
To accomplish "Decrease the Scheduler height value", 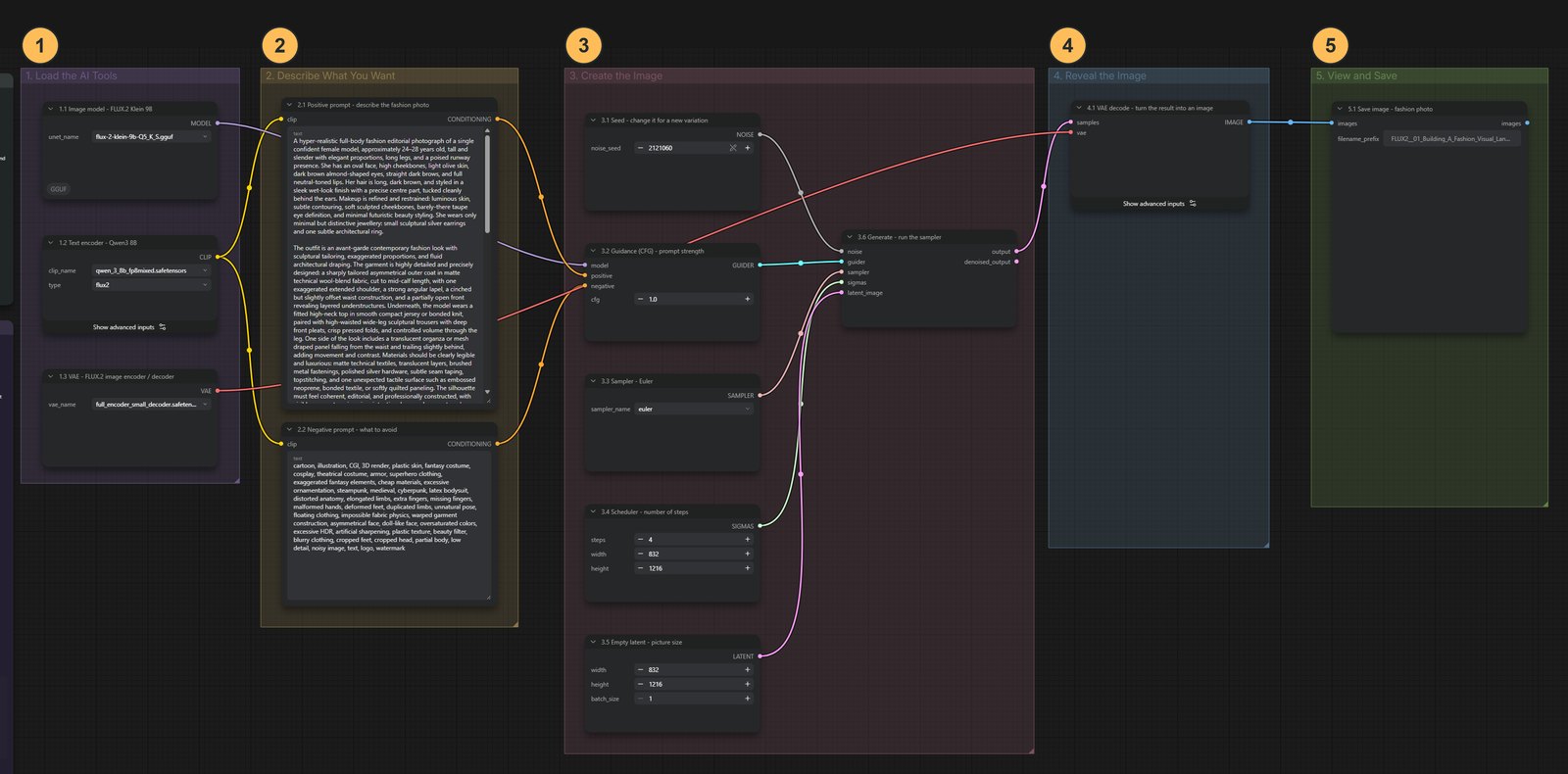I will [641, 568].
